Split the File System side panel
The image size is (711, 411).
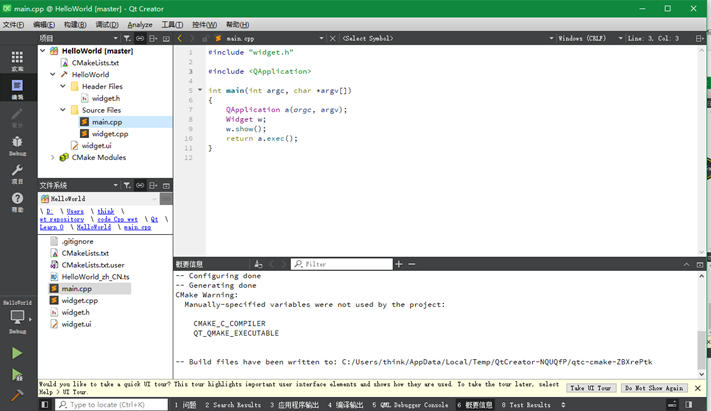click(153, 185)
